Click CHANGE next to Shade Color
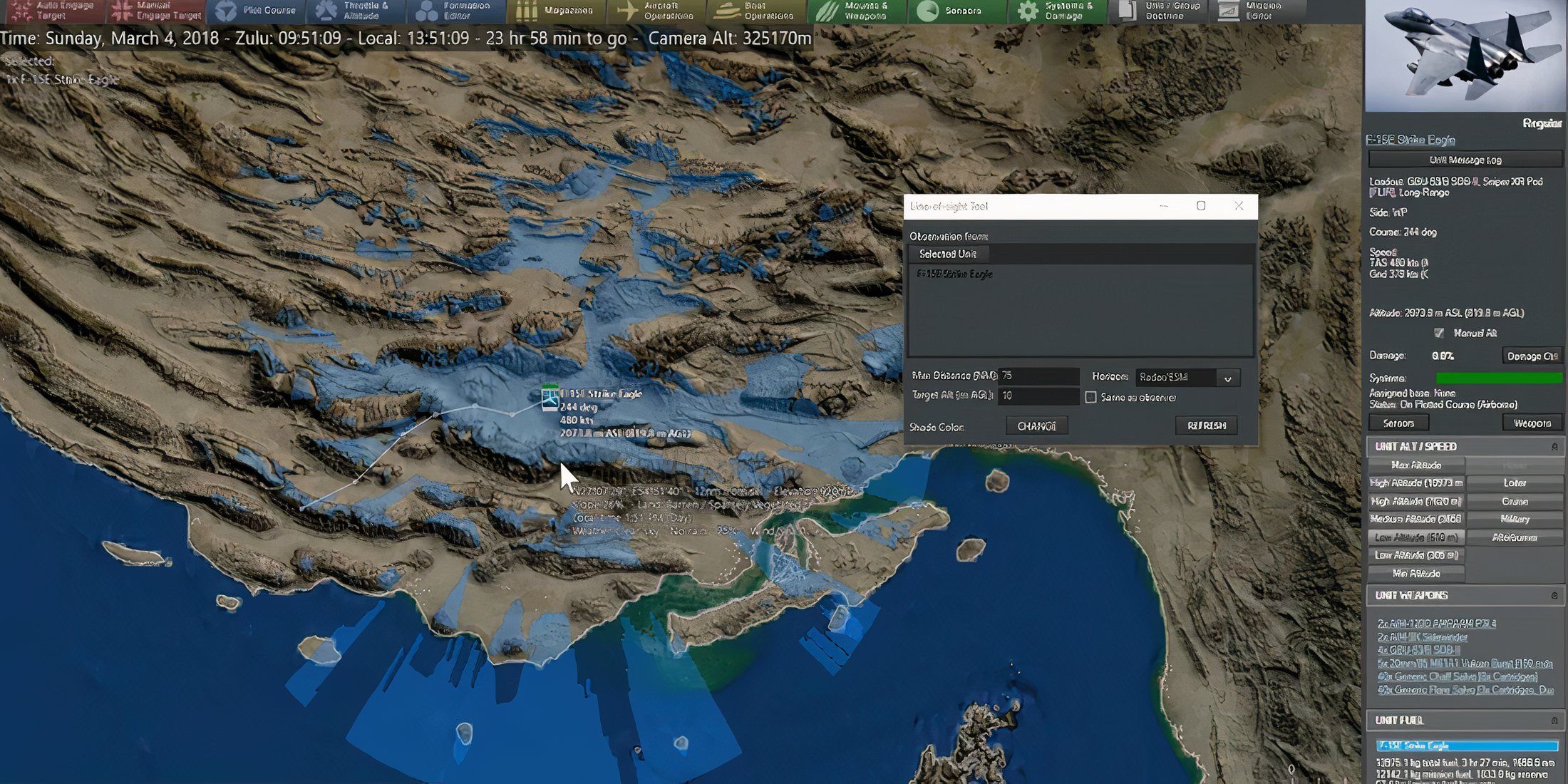This screenshot has height=784, width=1568. click(1036, 425)
